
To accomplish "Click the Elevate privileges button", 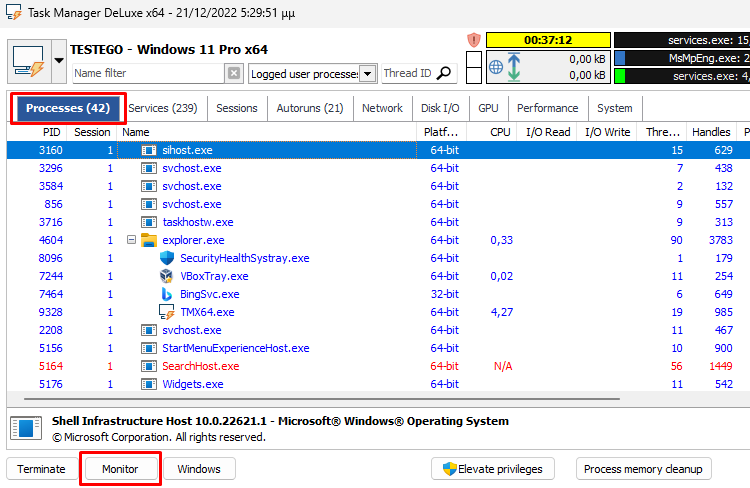I will pos(493,469).
